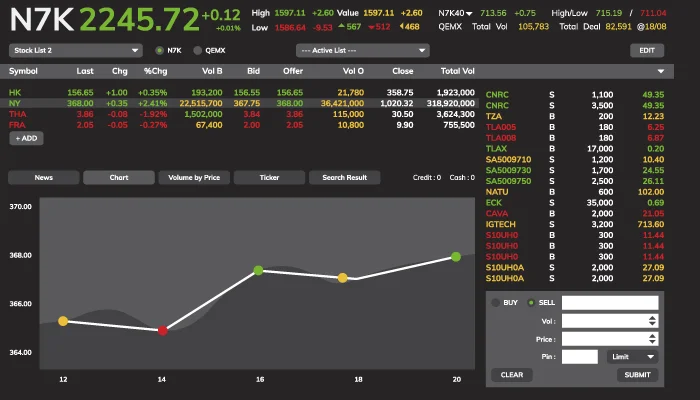Focus the Pin input field

coord(580,356)
